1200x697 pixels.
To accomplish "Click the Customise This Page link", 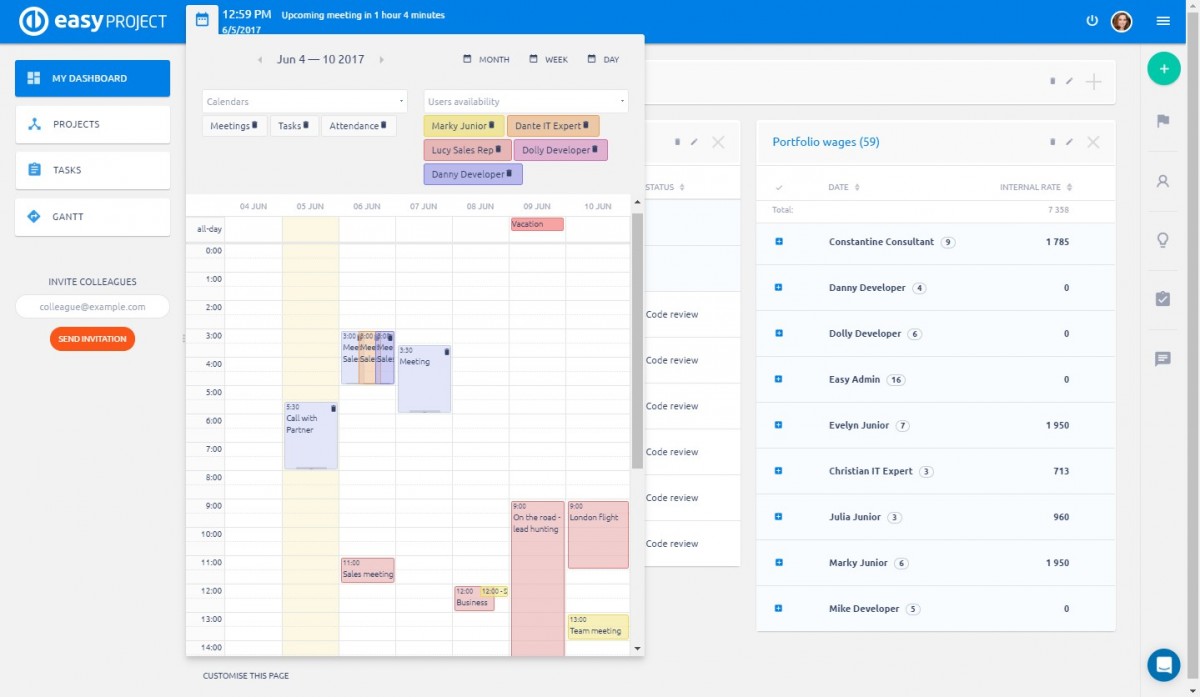I will click(x=246, y=676).
